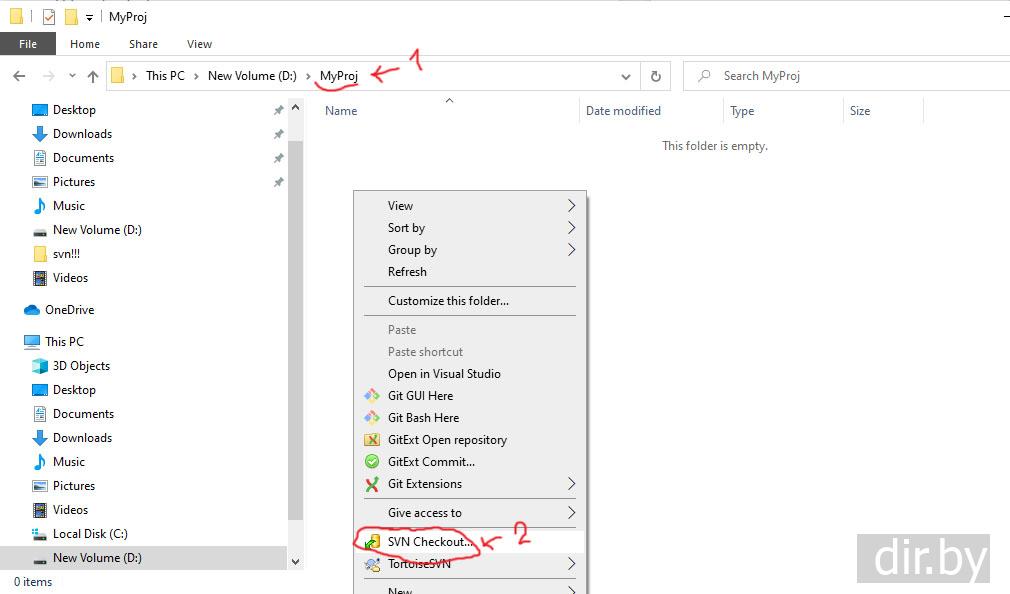Choose Customize this folder from menu
The width and height of the screenshot is (1010, 594).
(448, 301)
